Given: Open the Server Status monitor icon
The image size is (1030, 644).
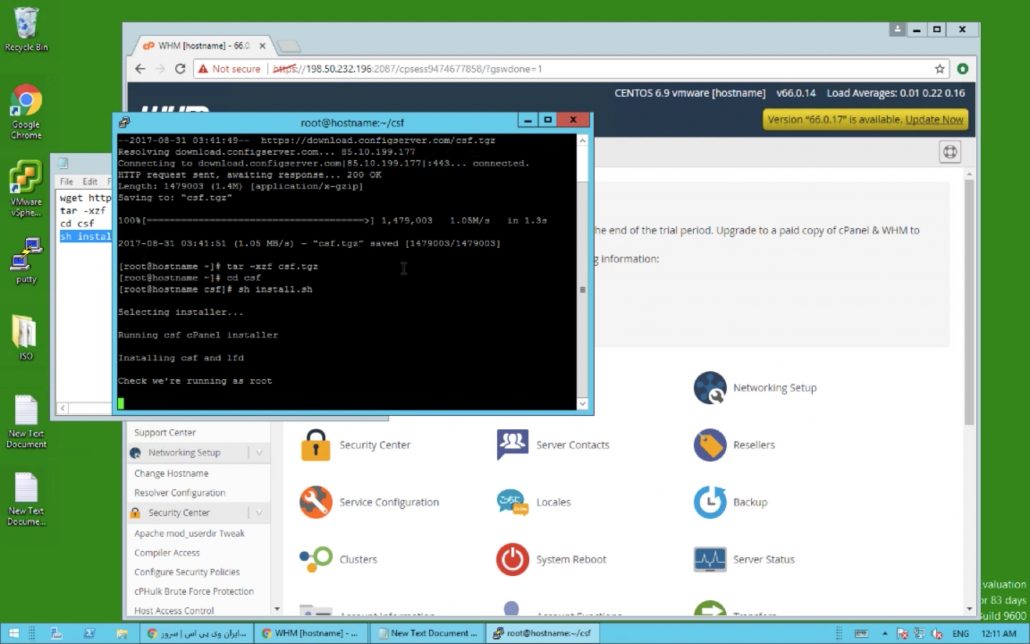Looking at the screenshot, I should [710, 559].
